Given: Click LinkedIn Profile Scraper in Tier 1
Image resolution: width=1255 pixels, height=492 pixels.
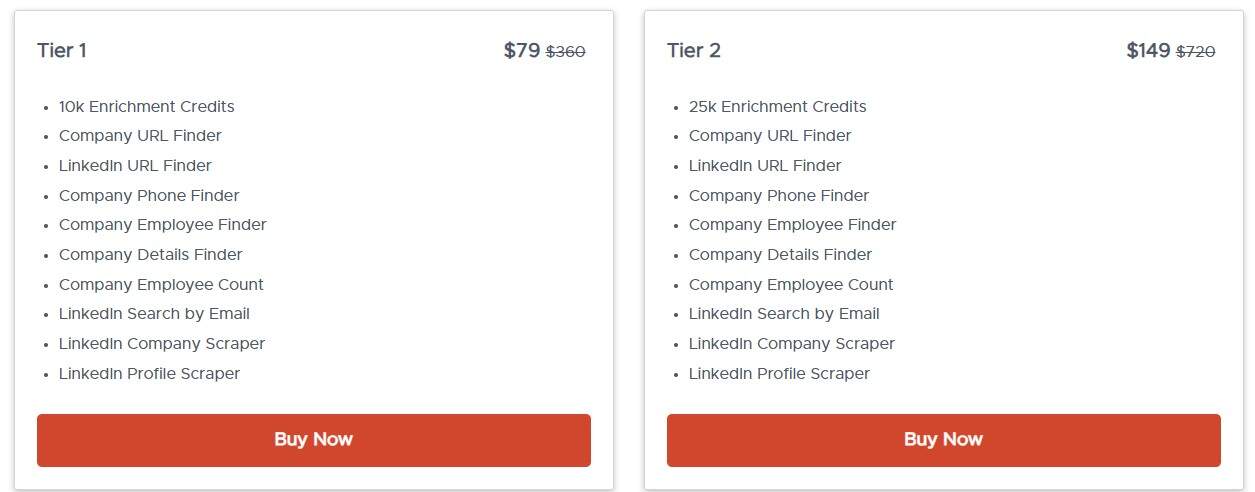Looking at the screenshot, I should coord(149,374).
